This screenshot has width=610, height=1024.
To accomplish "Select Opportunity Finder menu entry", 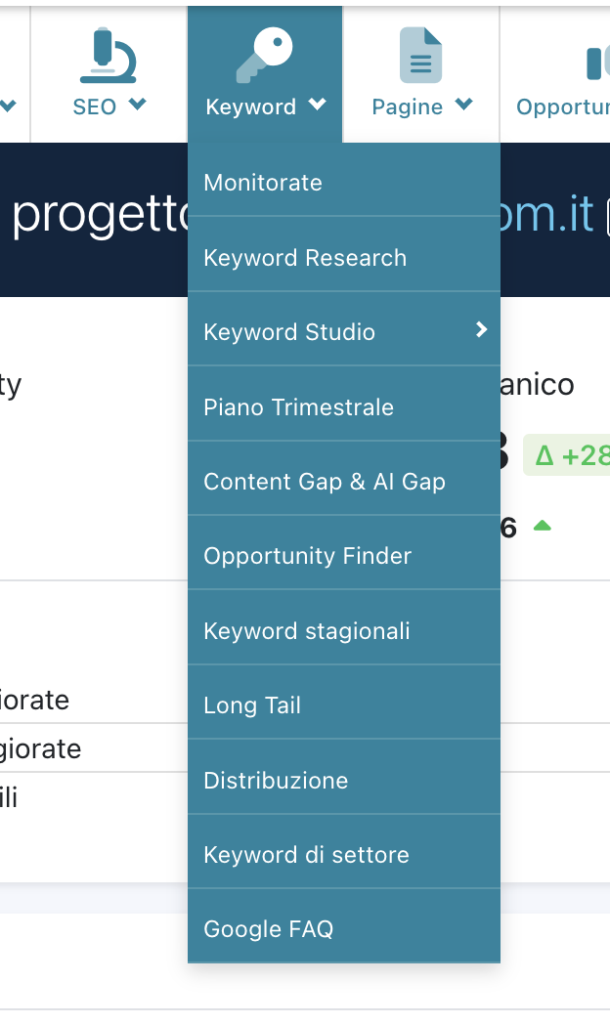I will coord(308,556).
